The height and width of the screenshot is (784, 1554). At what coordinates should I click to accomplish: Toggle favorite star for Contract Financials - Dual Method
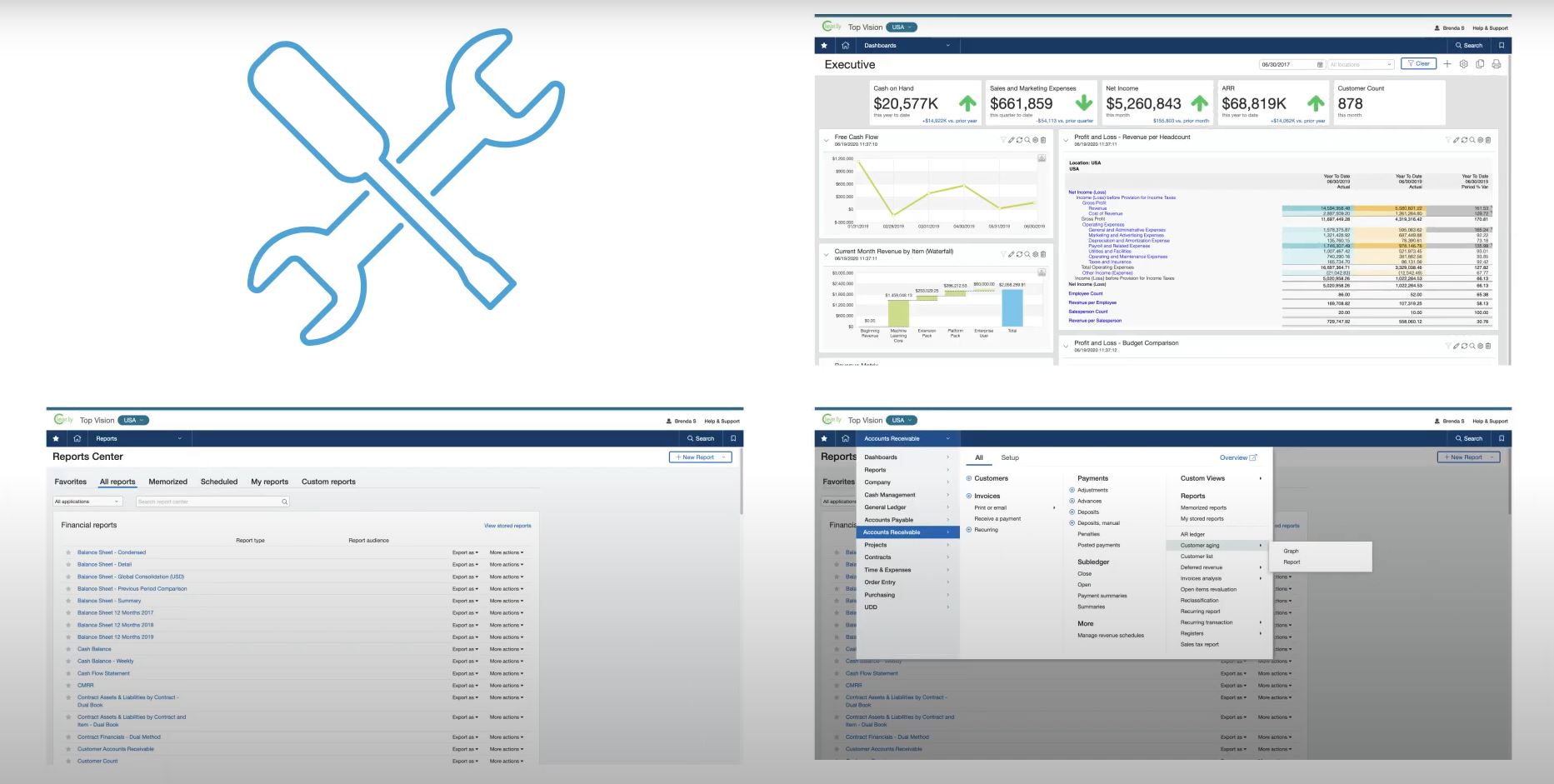coord(68,737)
